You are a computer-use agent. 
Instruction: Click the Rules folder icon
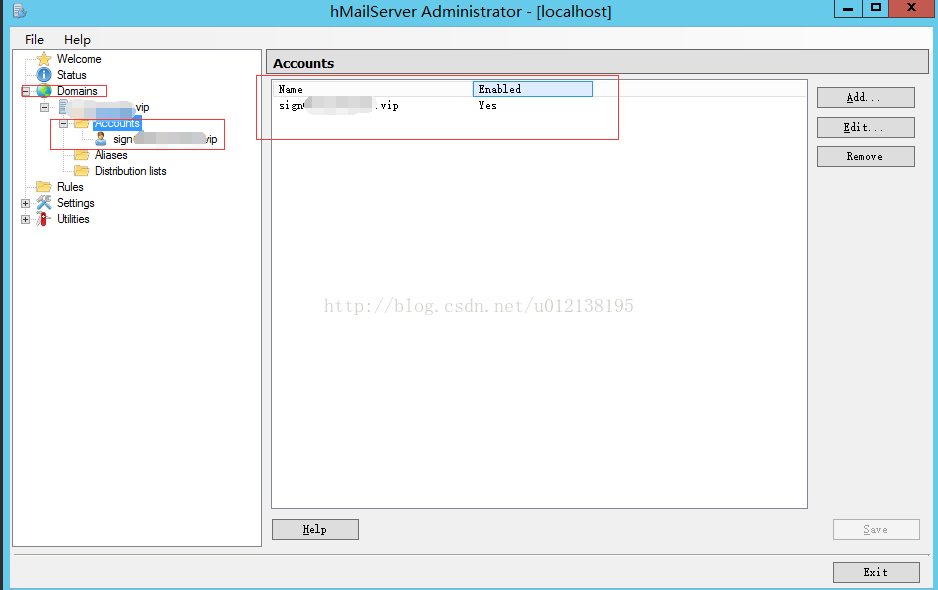(44, 187)
